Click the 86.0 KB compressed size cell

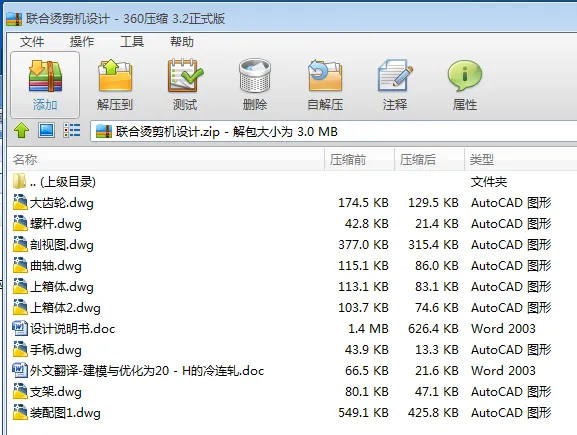click(437, 266)
